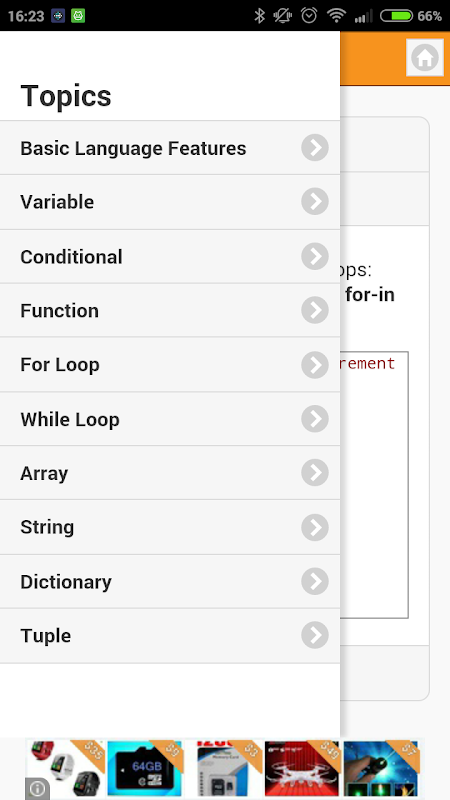The height and width of the screenshot is (800, 450).
Task: Open the Dictionary topic
Action: point(170,582)
